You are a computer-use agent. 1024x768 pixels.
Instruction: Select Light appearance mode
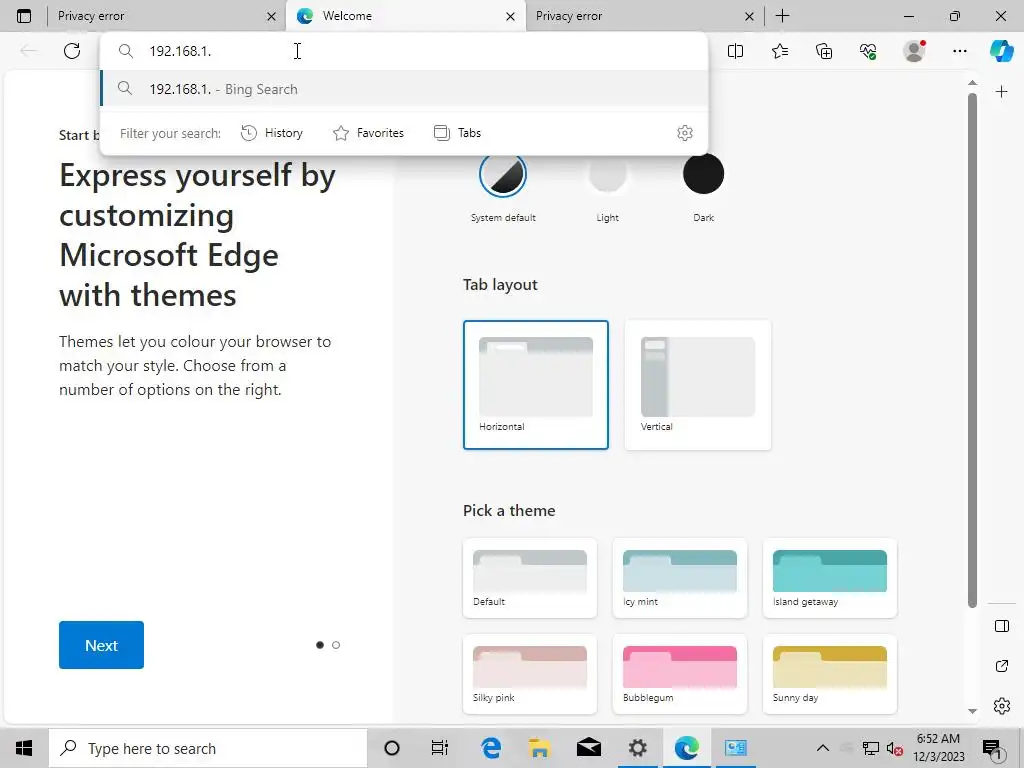click(607, 174)
